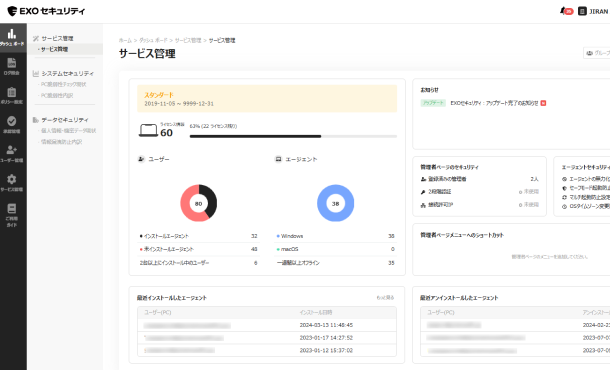Click the red new badge beside the update notice
The image size is (610, 370).
(x=543, y=103)
